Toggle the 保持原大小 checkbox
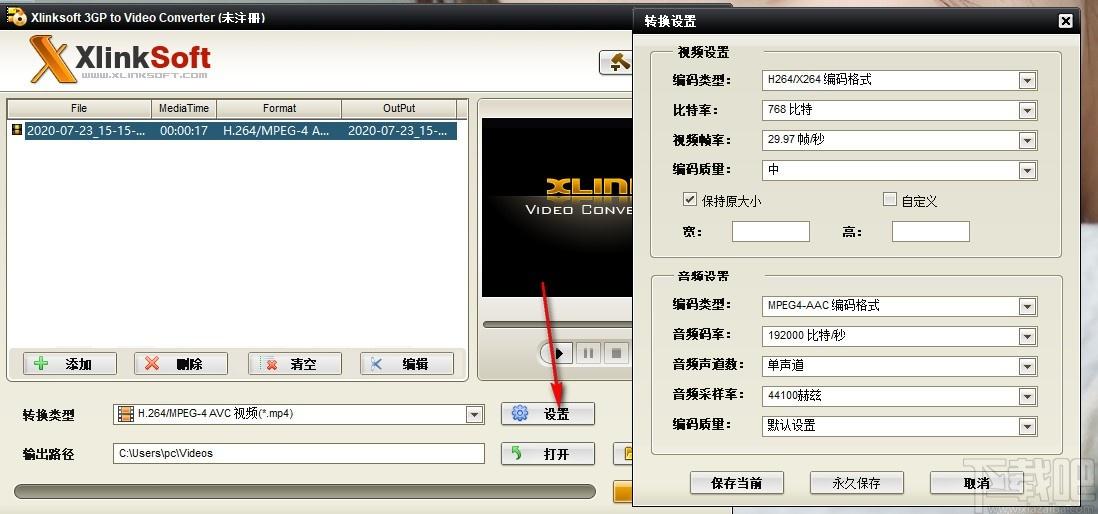Image resolution: width=1098 pixels, height=514 pixels. coord(690,200)
